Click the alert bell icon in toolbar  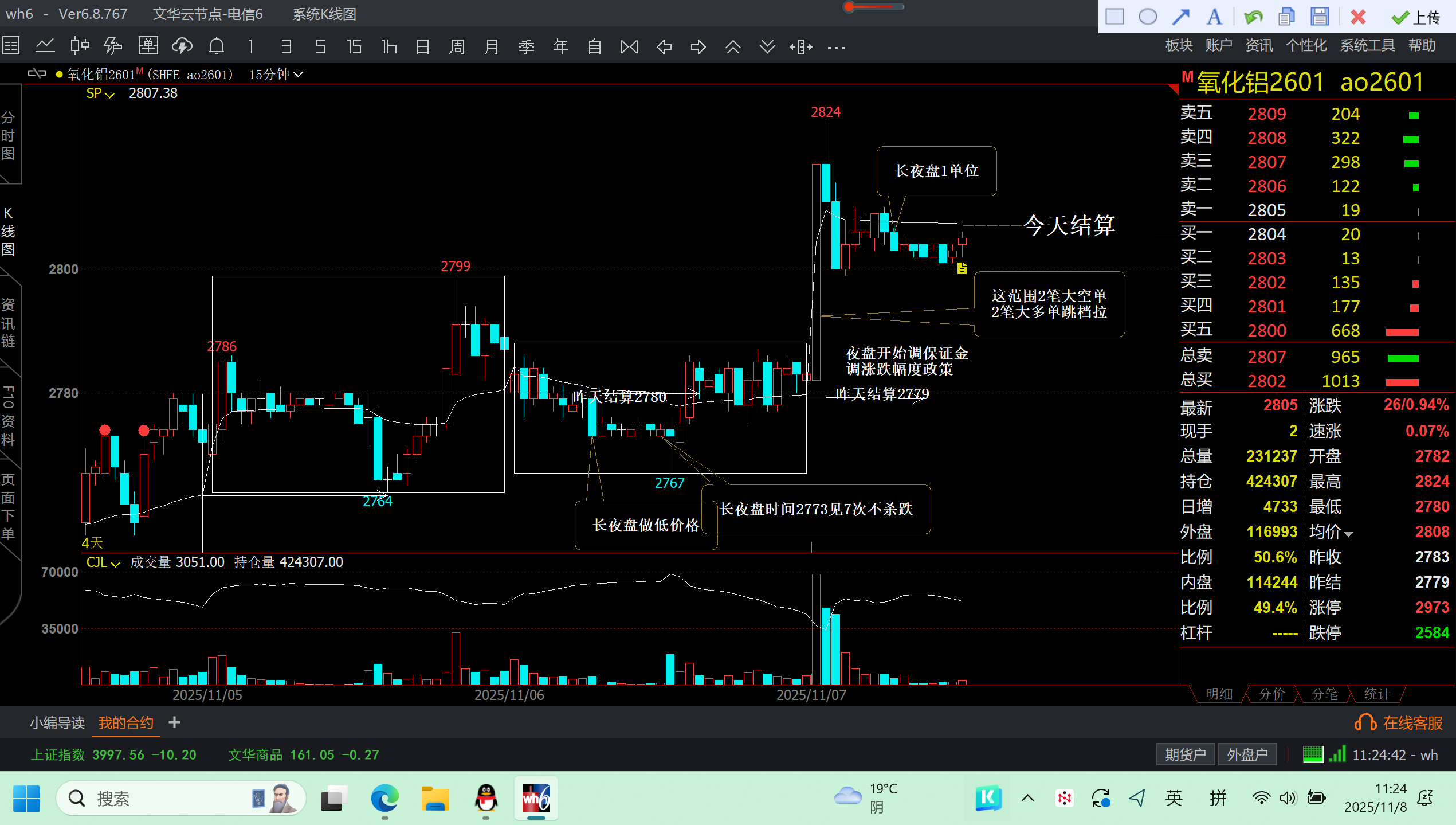(x=217, y=46)
